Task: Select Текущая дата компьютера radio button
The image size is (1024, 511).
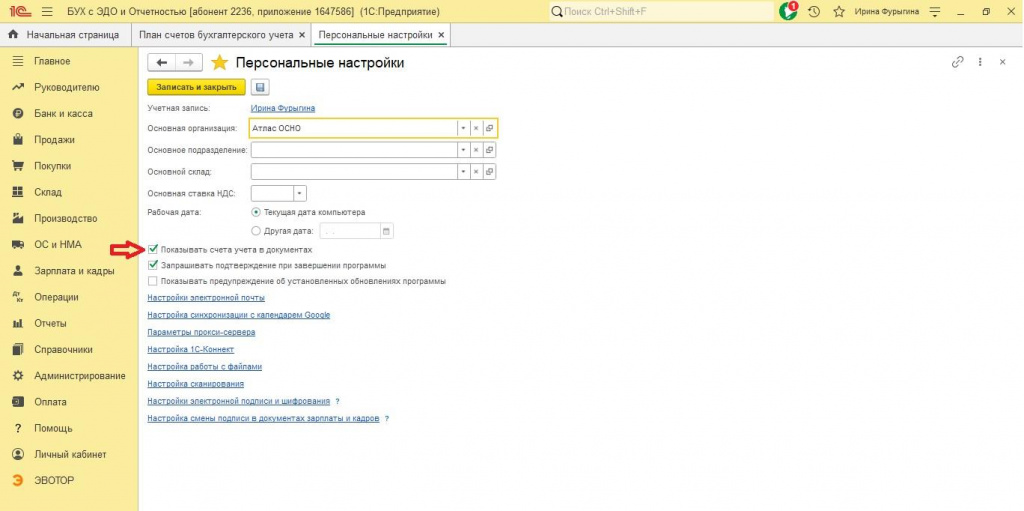Action: tap(256, 212)
